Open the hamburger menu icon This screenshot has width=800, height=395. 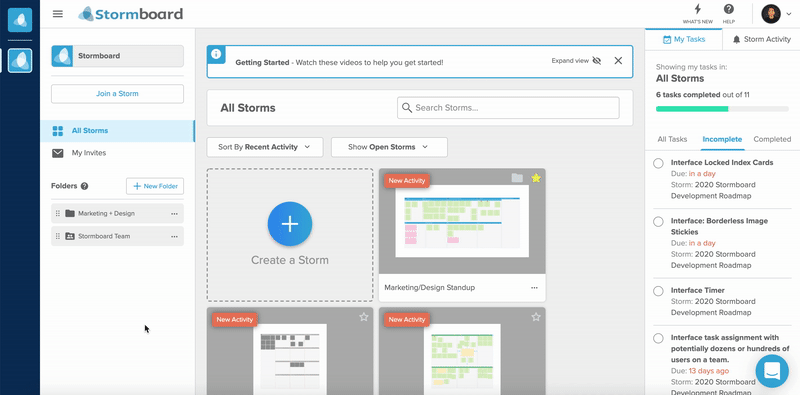click(x=58, y=14)
